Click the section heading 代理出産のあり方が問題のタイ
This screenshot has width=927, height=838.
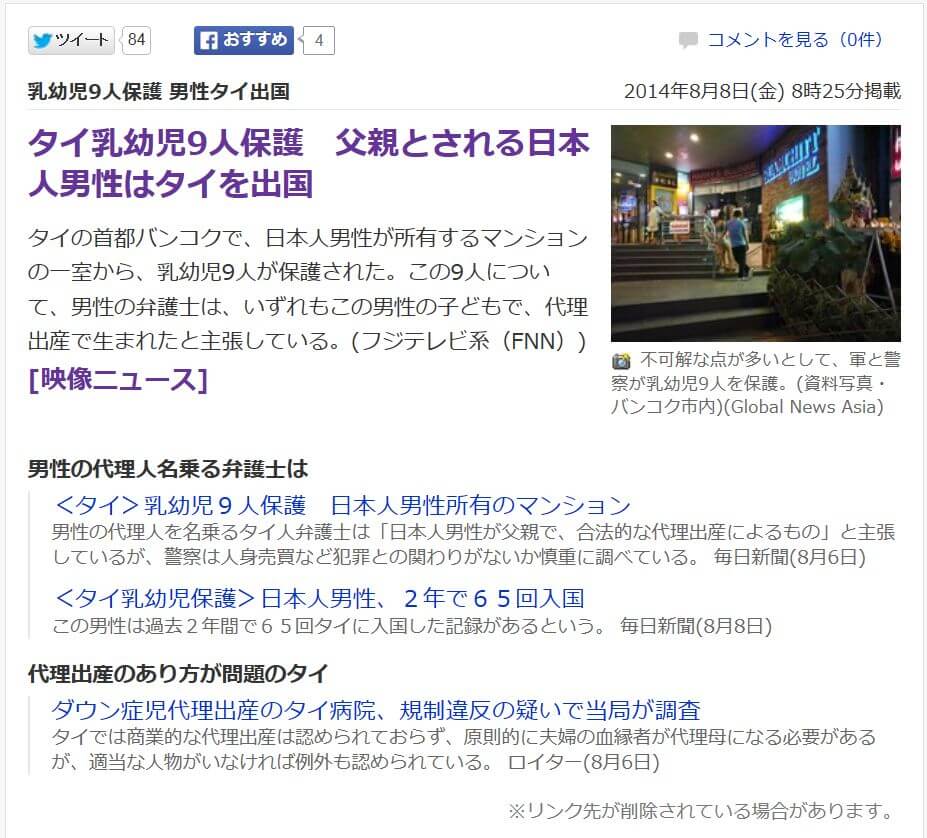(x=178, y=674)
